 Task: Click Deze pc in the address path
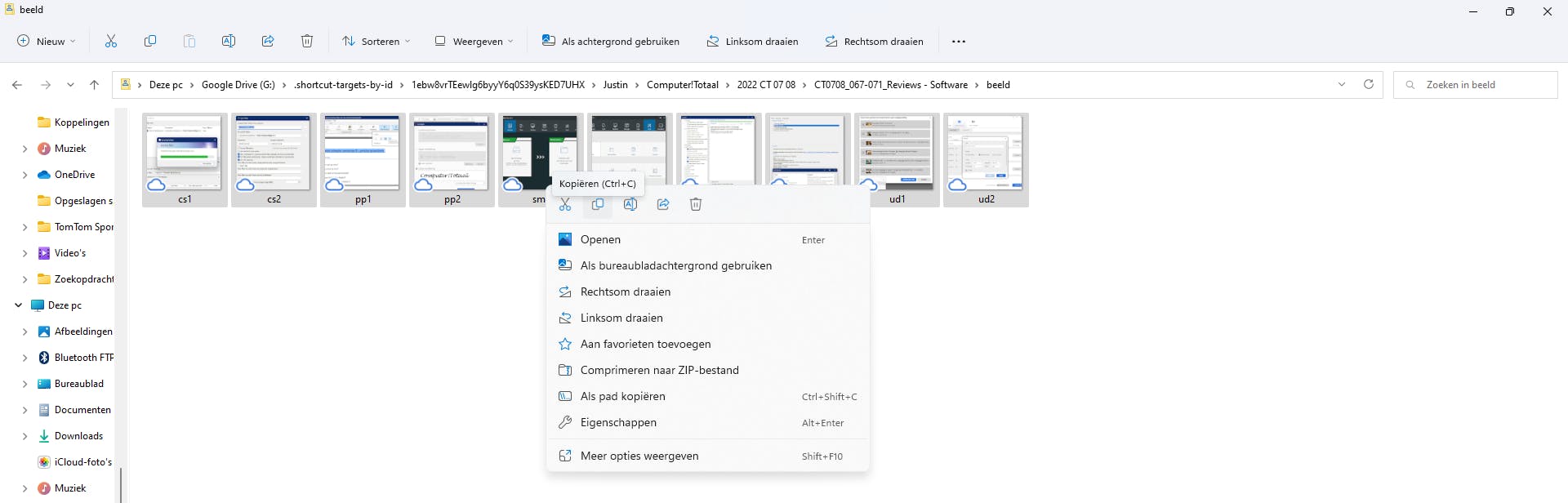coord(166,85)
